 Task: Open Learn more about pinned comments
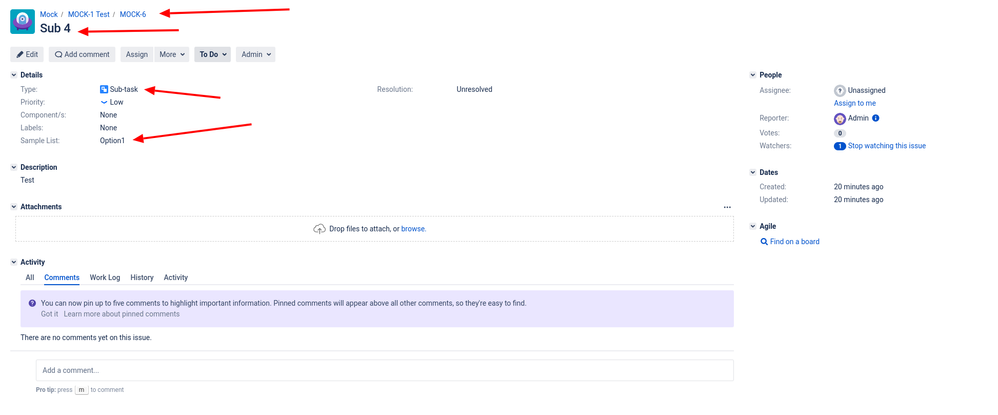122,314
